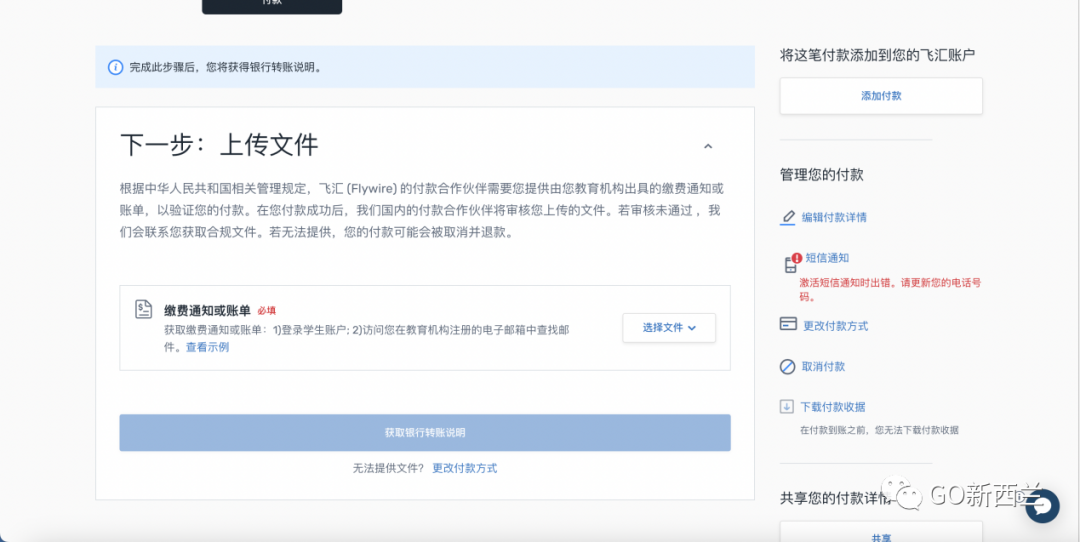This screenshot has width=1080, height=542.
Task: Collapse the 下一步：上传文件 section chevron
Action: point(707,146)
